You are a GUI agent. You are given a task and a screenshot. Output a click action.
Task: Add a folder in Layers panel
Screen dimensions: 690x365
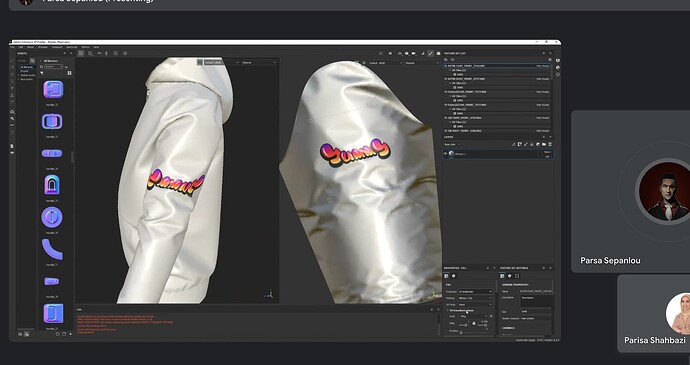coord(544,144)
